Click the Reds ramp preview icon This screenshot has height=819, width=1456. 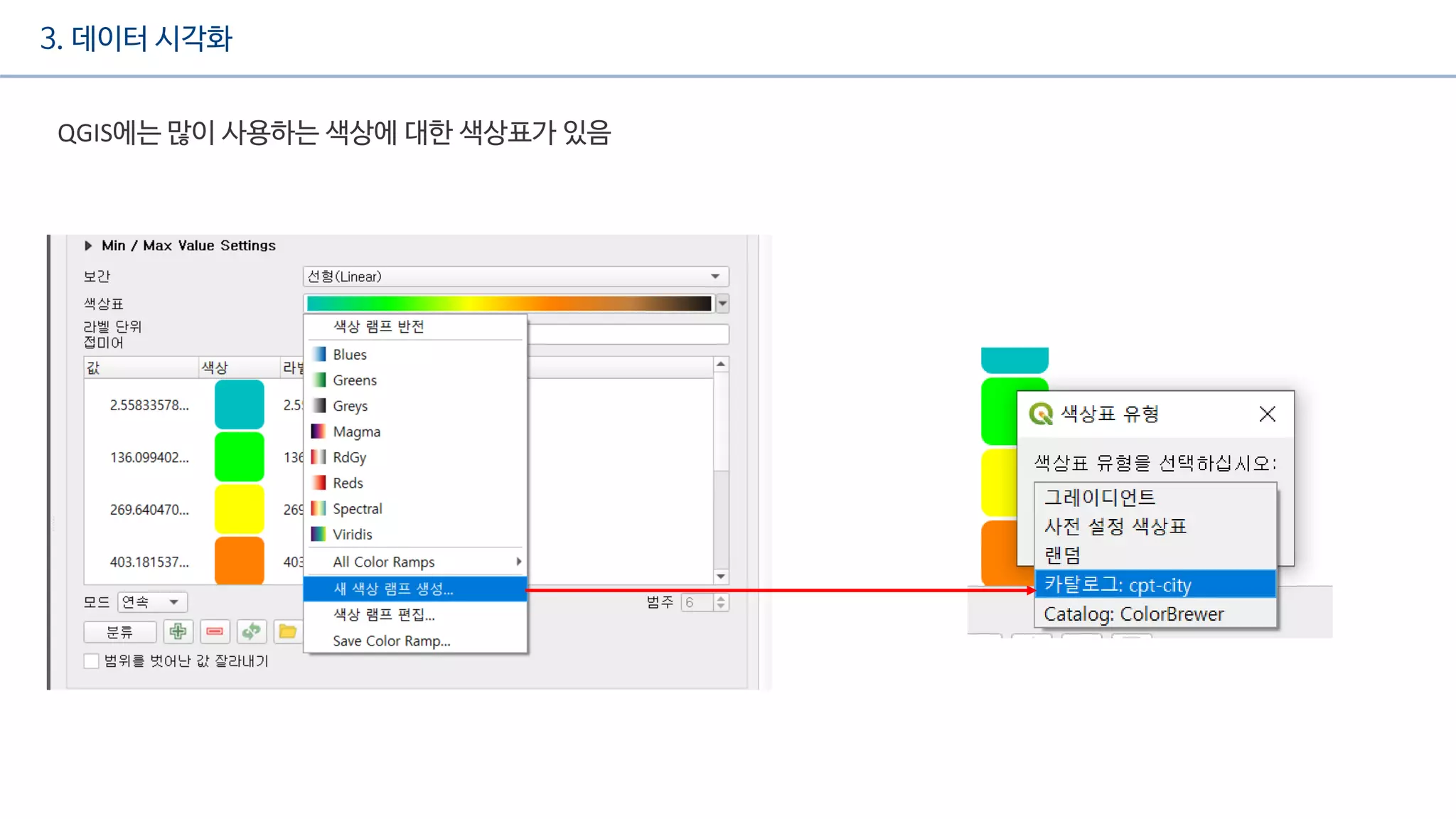point(318,482)
